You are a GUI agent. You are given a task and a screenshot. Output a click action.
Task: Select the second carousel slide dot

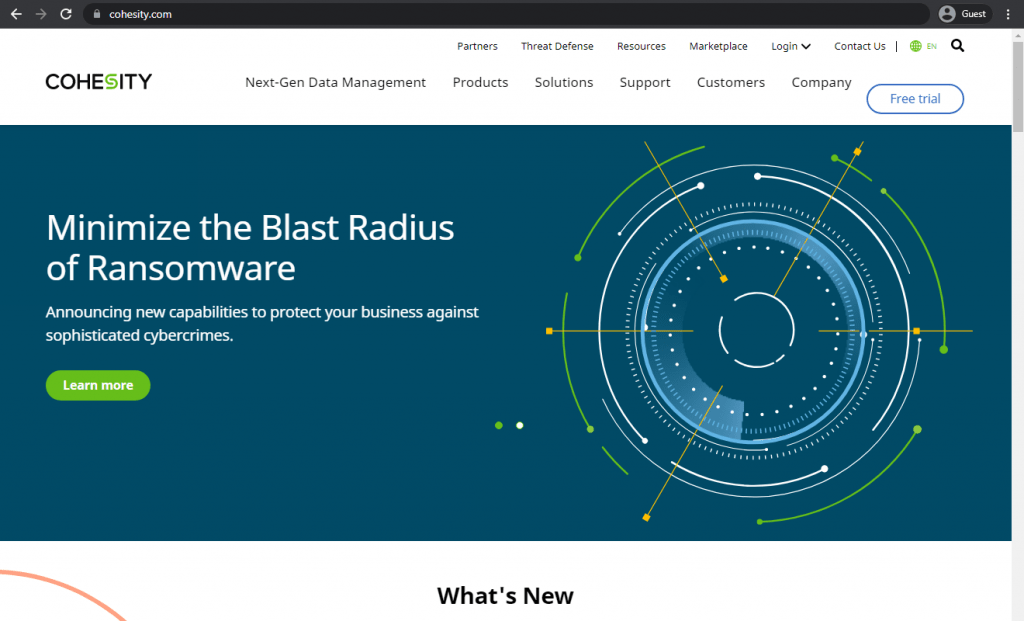(x=520, y=425)
